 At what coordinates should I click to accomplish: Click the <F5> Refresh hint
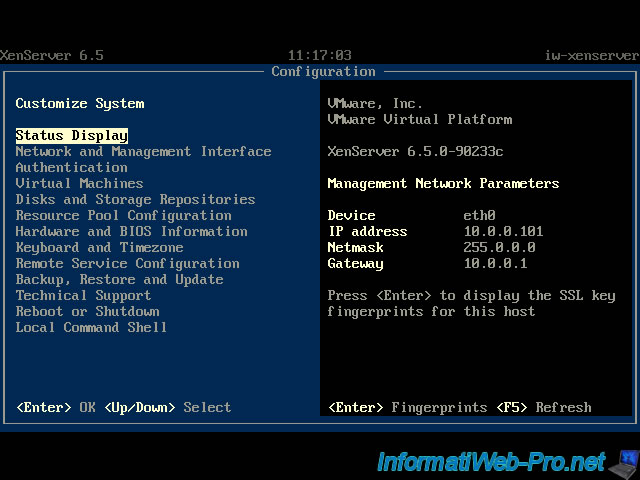(544, 407)
